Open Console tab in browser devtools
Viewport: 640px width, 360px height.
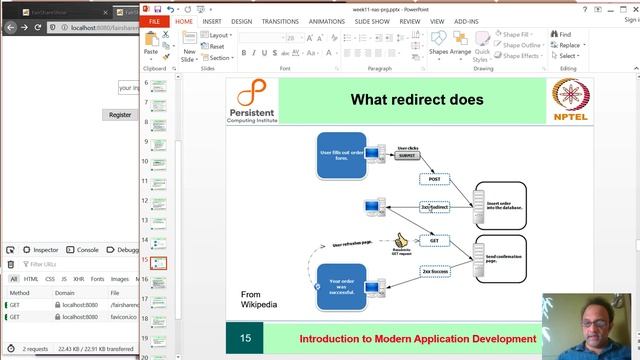coord(82,250)
